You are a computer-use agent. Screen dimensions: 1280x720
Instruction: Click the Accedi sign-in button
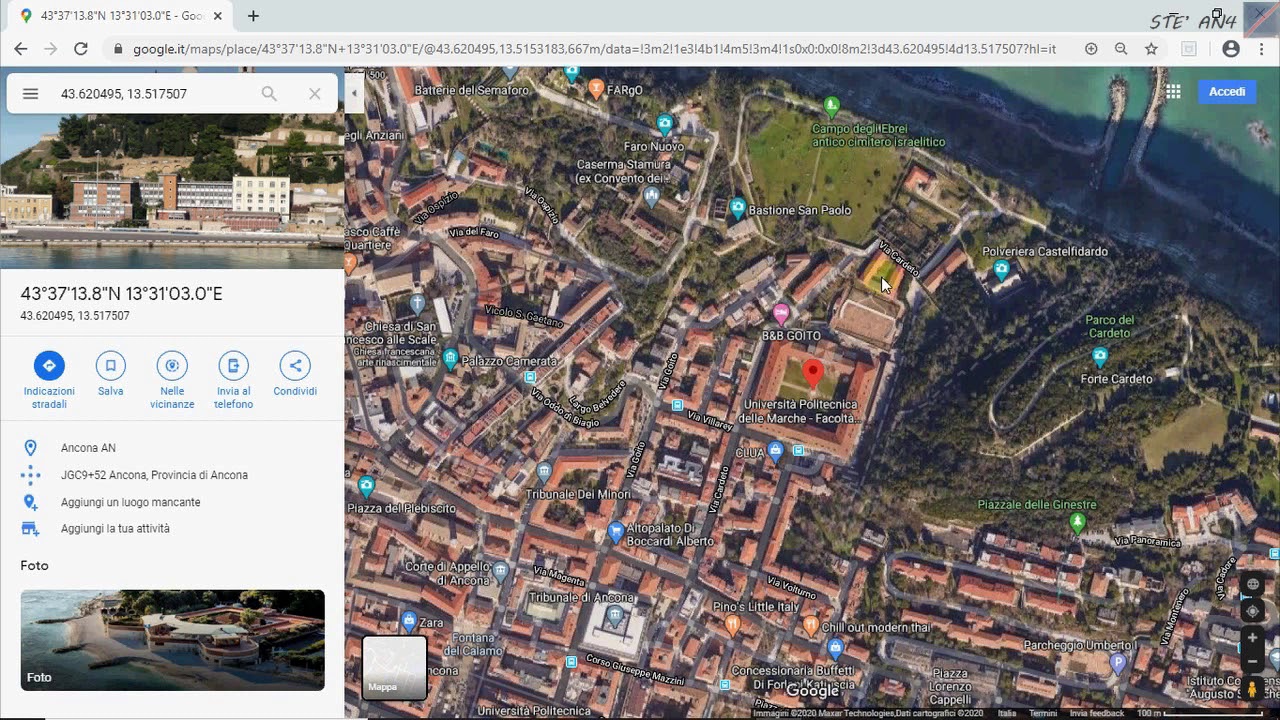click(x=1227, y=92)
